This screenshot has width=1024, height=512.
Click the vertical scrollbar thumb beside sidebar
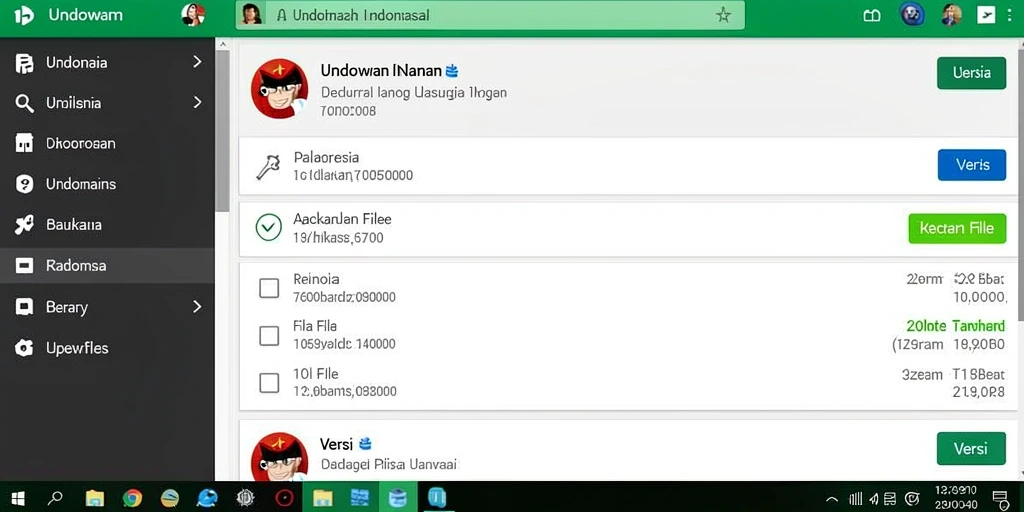[x=223, y=131]
